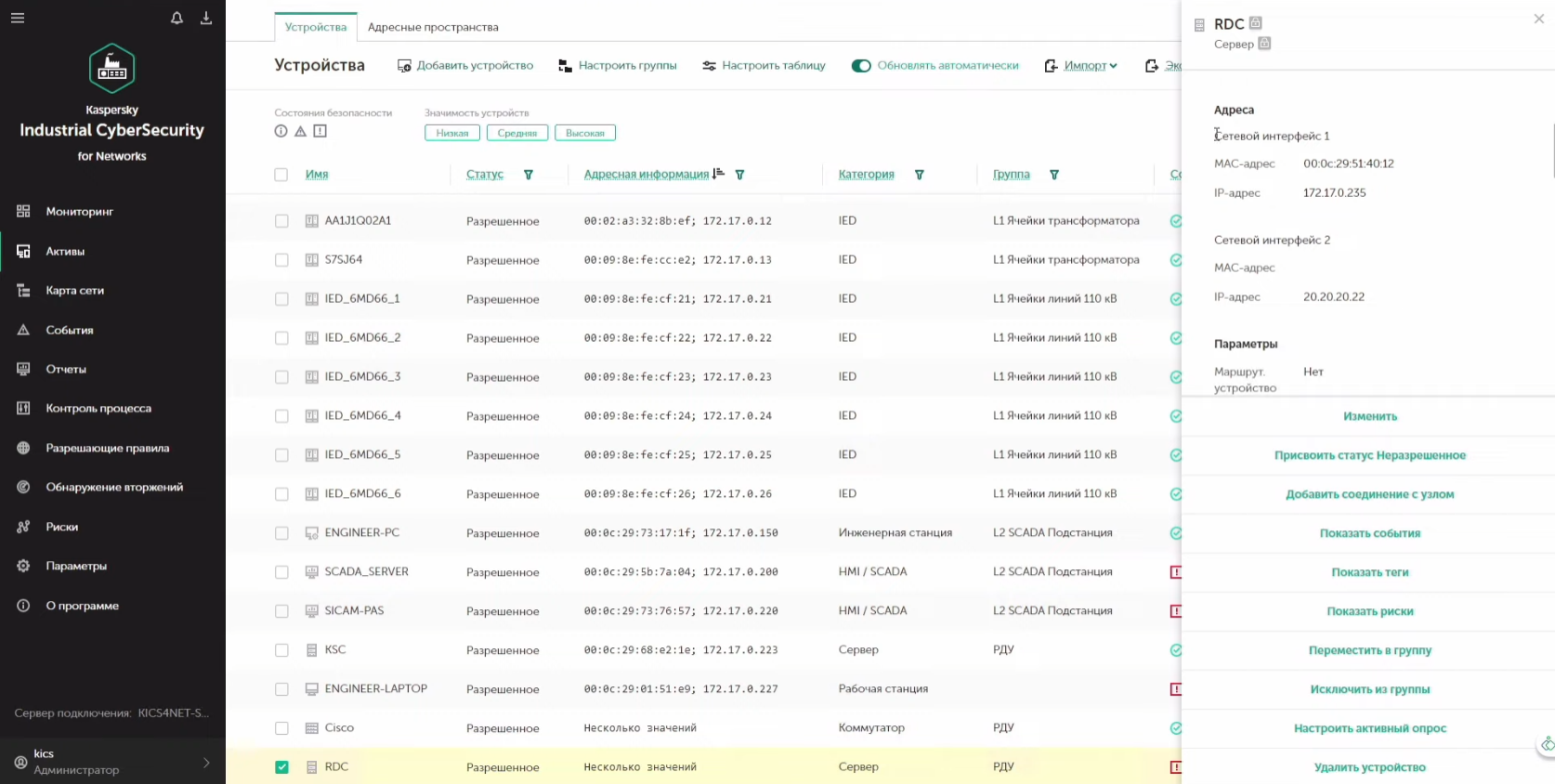Filter by warning triangle security state
1555x784 pixels.
click(x=300, y=131)
